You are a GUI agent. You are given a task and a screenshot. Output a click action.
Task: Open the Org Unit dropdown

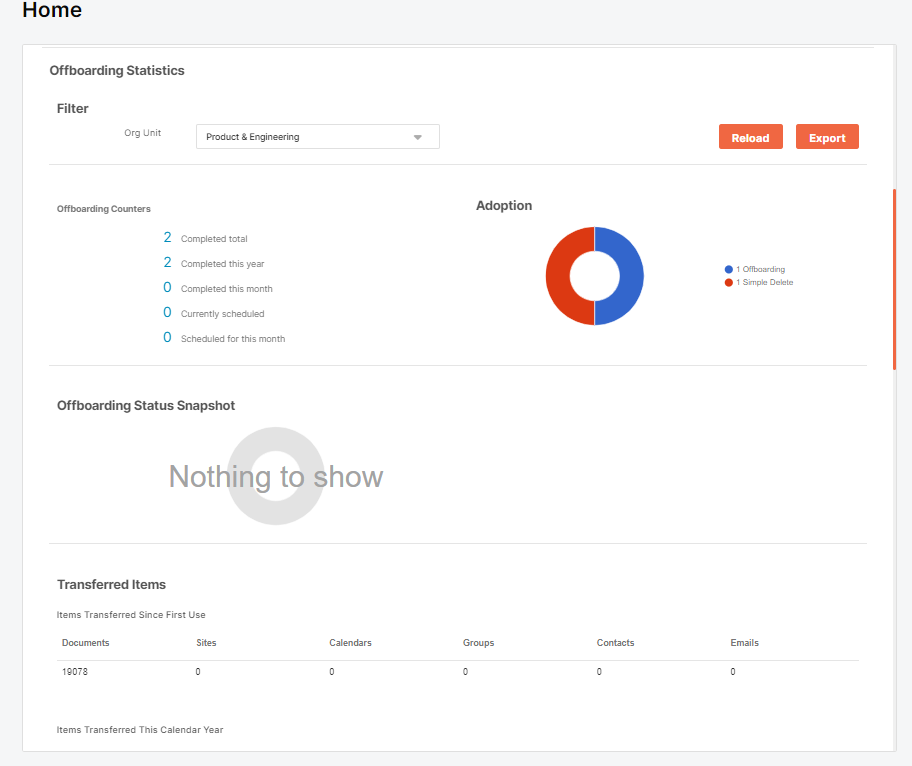317,136
